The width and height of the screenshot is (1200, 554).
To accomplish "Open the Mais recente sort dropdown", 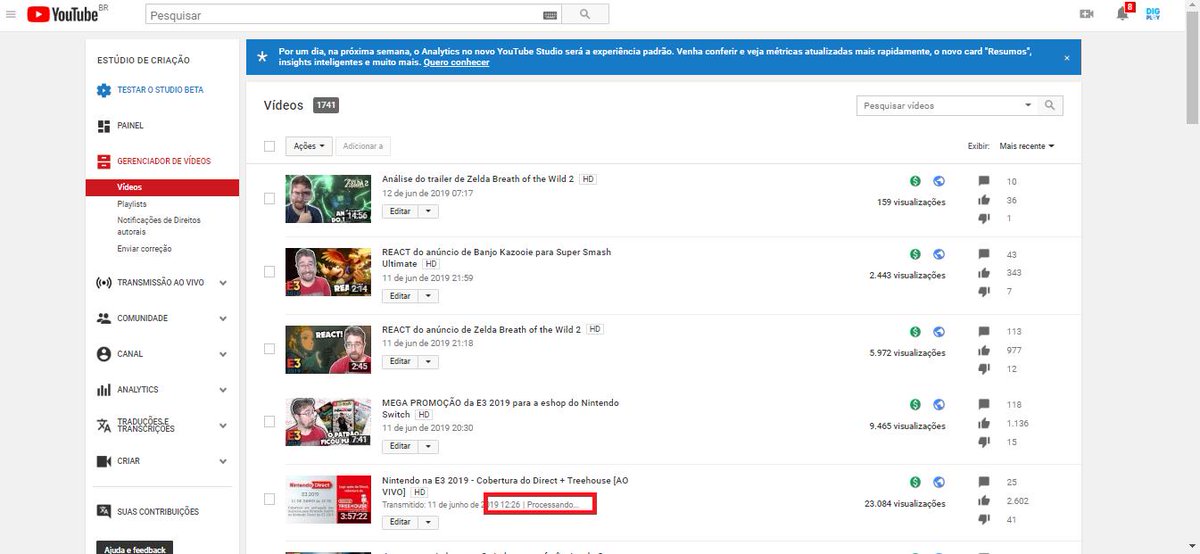I will (1027, 146).
